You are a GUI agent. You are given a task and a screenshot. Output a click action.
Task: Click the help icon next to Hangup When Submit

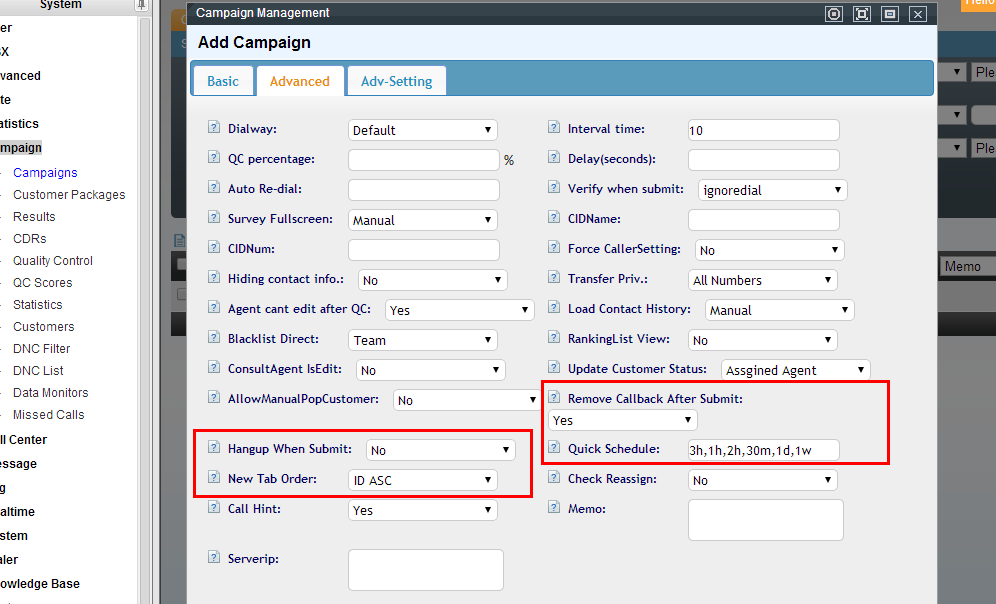pos(214,448)
